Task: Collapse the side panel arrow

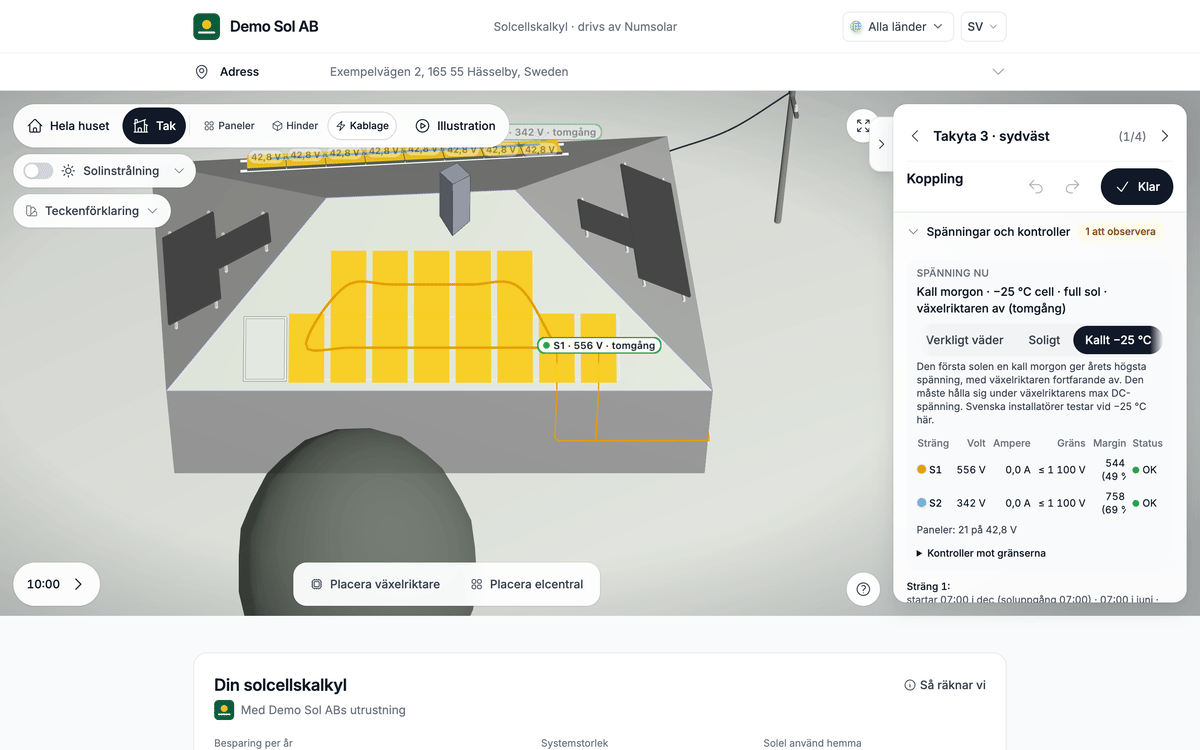Action: (881, 144)
